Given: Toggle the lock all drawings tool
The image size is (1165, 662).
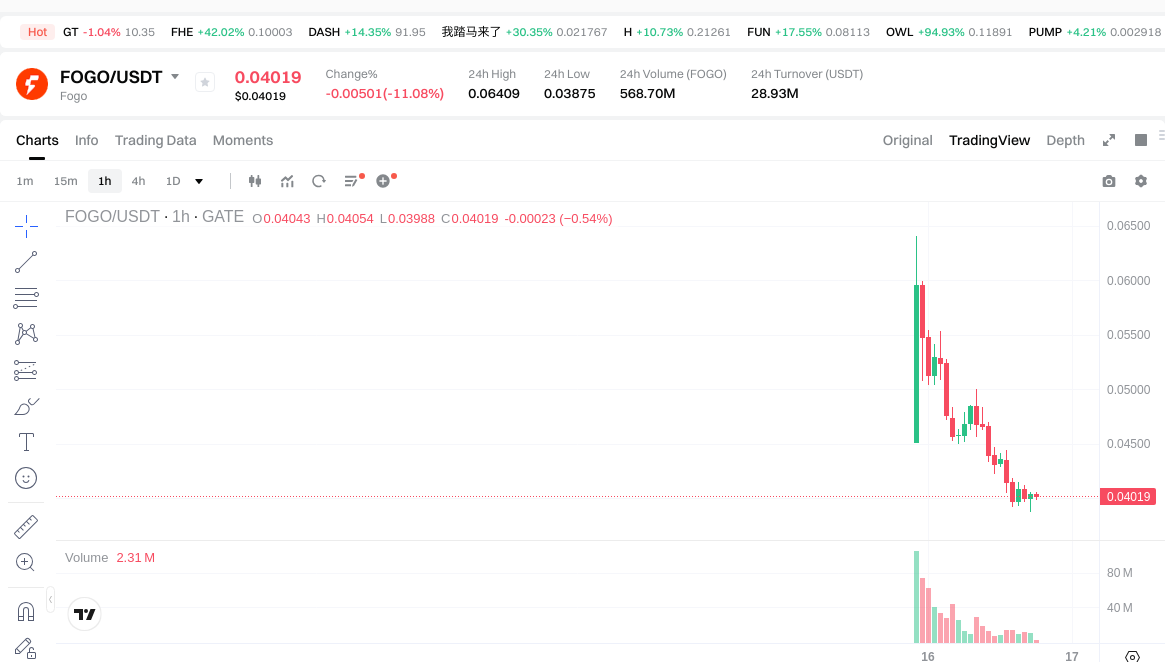Looking at the screenshot, I should (x=25, y=648).
